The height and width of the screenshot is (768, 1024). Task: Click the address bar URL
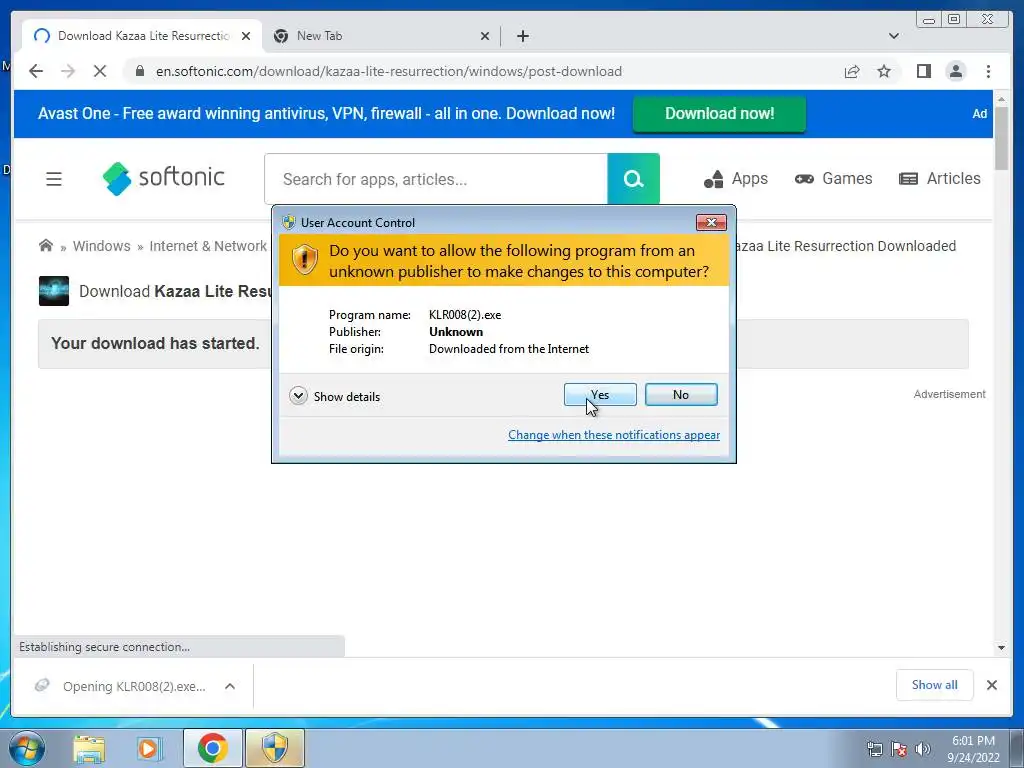click(x=389, y=71)
